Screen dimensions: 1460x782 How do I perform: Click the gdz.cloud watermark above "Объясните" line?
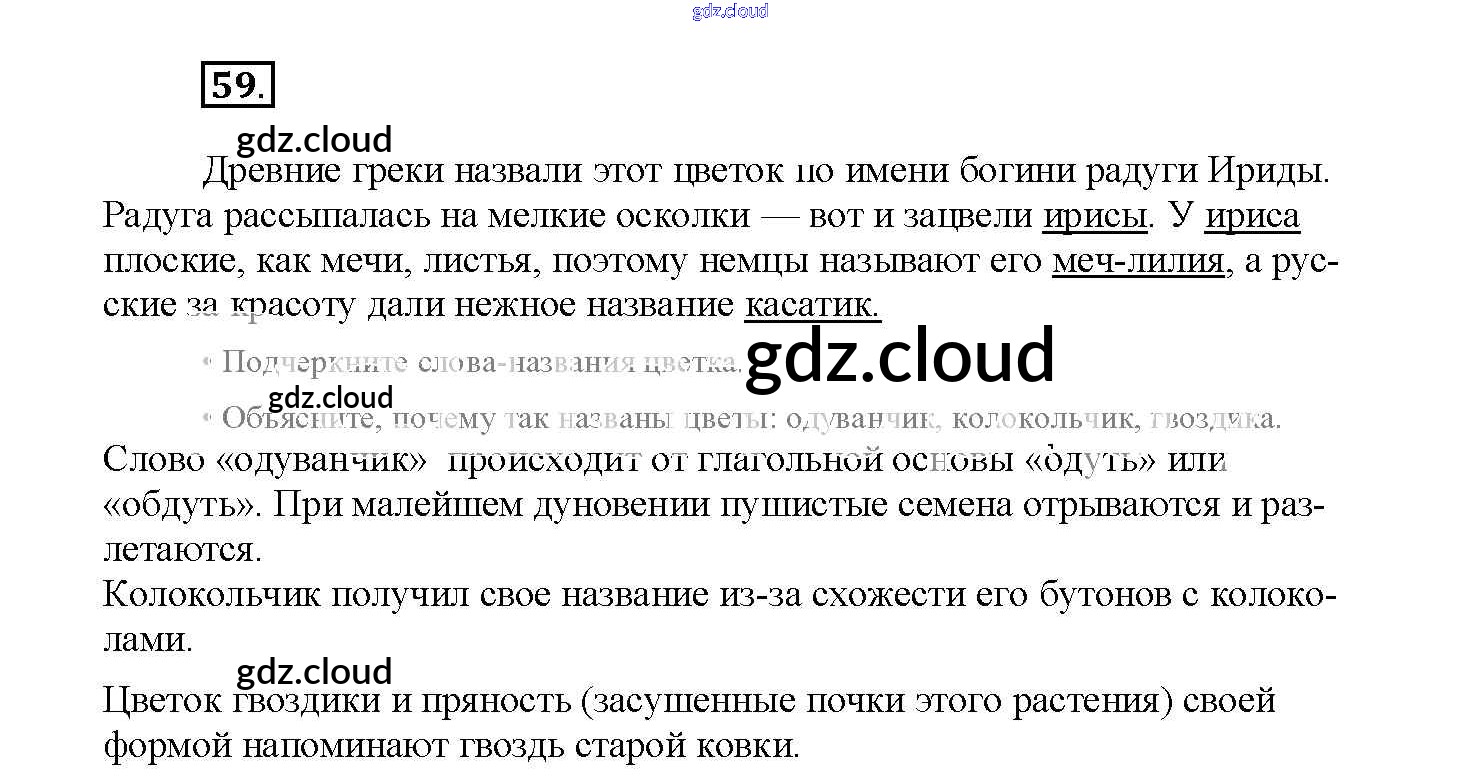tap(331, 397)
